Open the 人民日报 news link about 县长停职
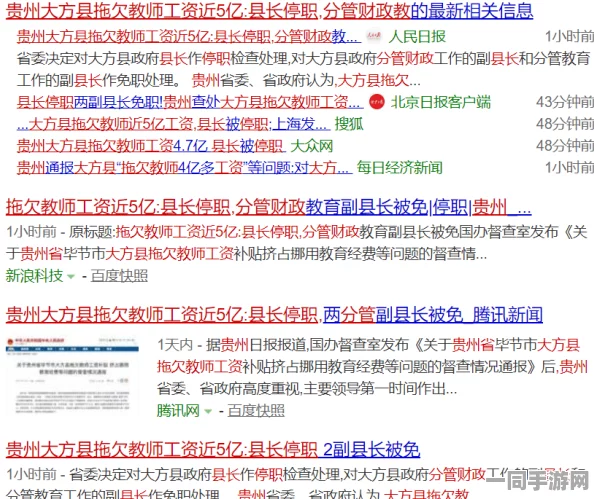 tap(189, 37)
